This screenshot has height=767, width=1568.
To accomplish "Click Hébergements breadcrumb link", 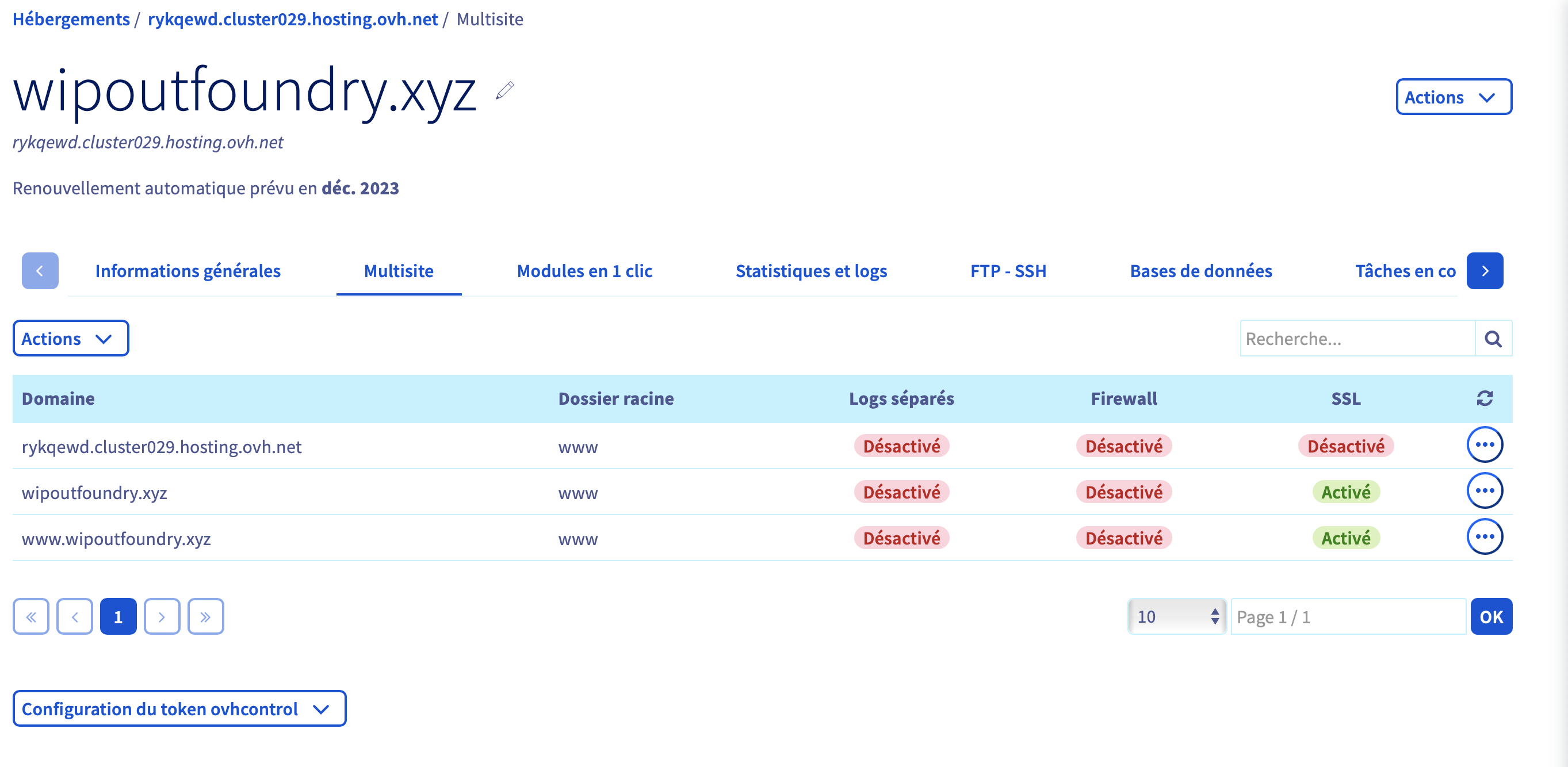I will 71,20.
